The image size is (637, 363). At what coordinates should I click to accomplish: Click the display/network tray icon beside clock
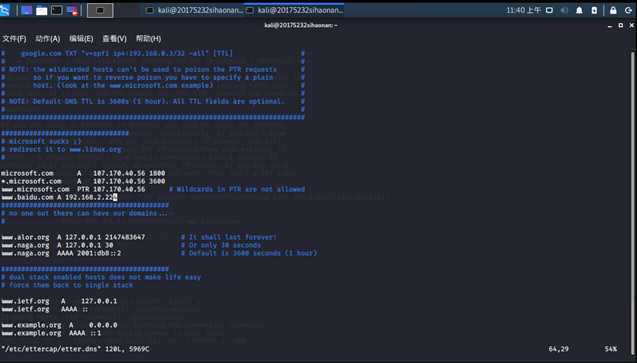pos(549,10)
